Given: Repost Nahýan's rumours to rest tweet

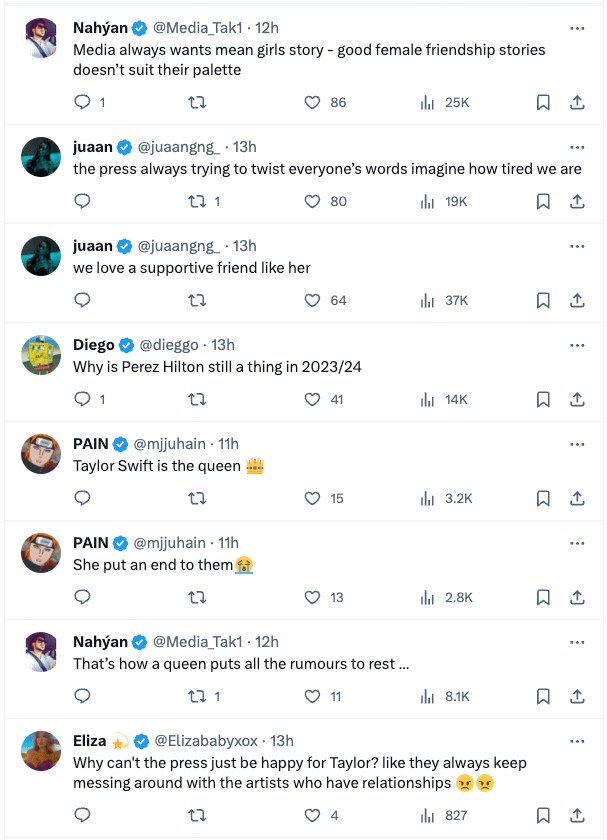Looking at the screenshot, I should click(197, 696).
